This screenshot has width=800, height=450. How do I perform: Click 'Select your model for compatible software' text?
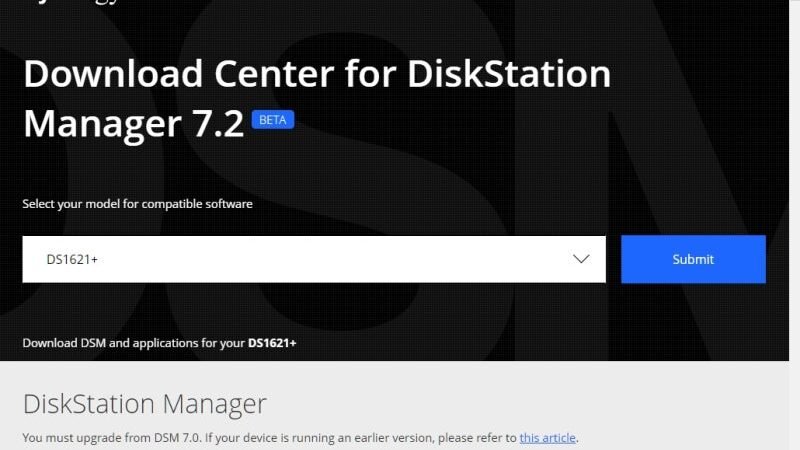point(137,204)
